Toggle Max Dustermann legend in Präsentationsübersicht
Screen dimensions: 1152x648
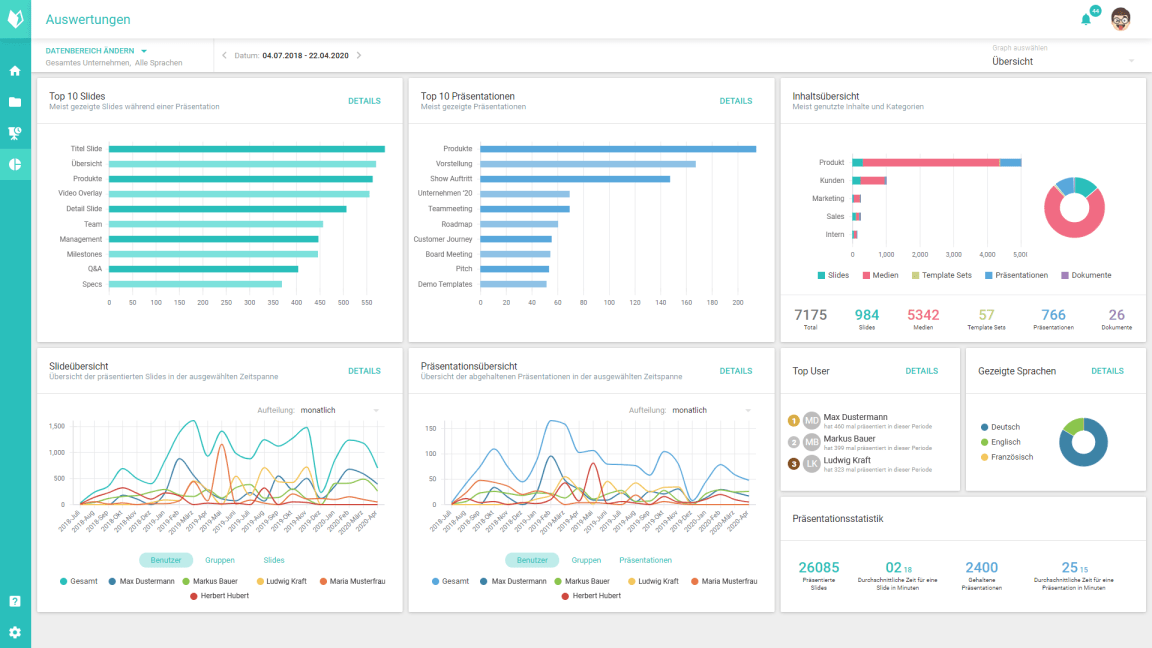click(x=513, y=581)
